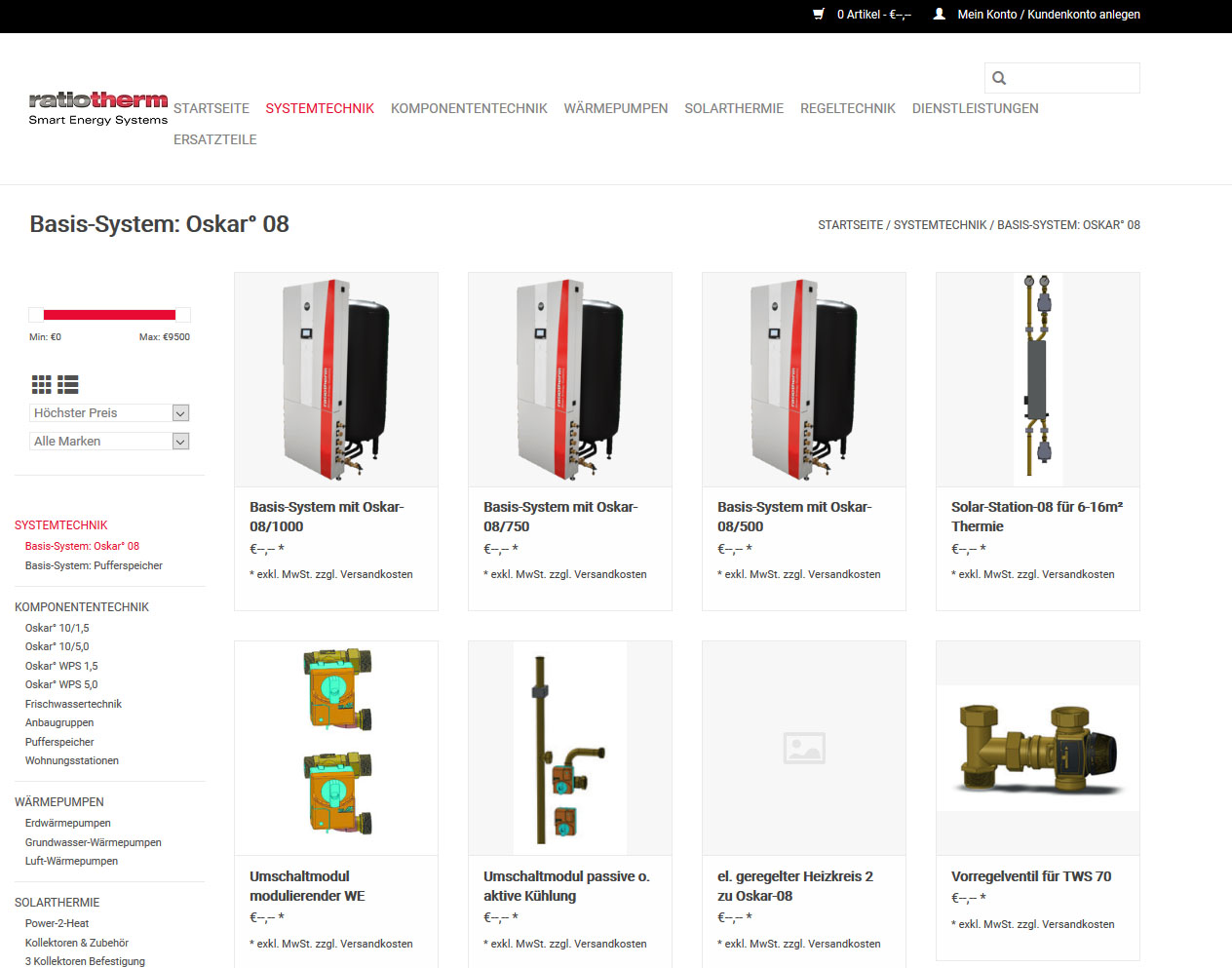Select Kollektoren & Zubehör in sidebar
This screenshot has width=1232, height=968.
77,943
